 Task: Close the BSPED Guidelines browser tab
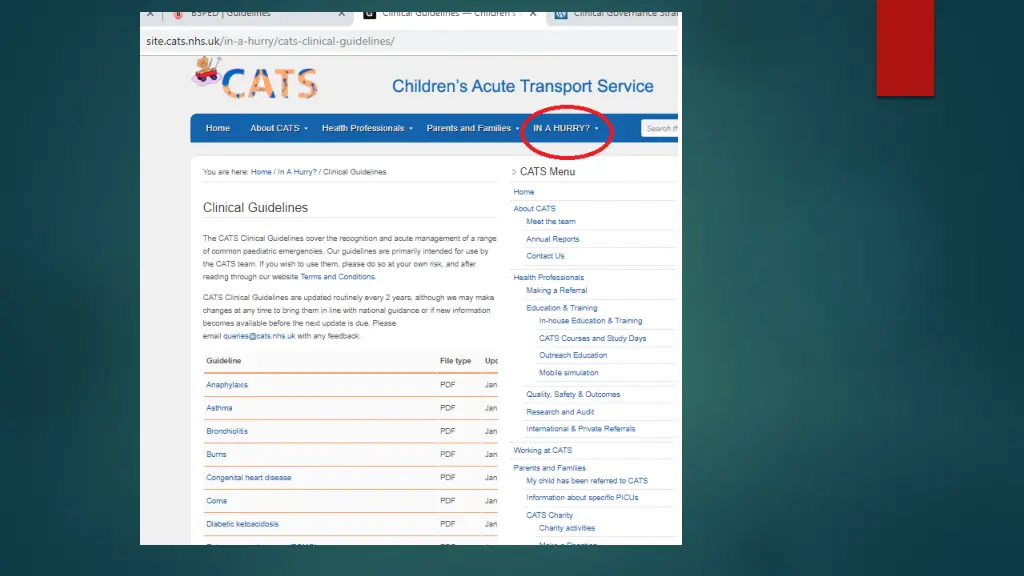(x=342, y=14)
